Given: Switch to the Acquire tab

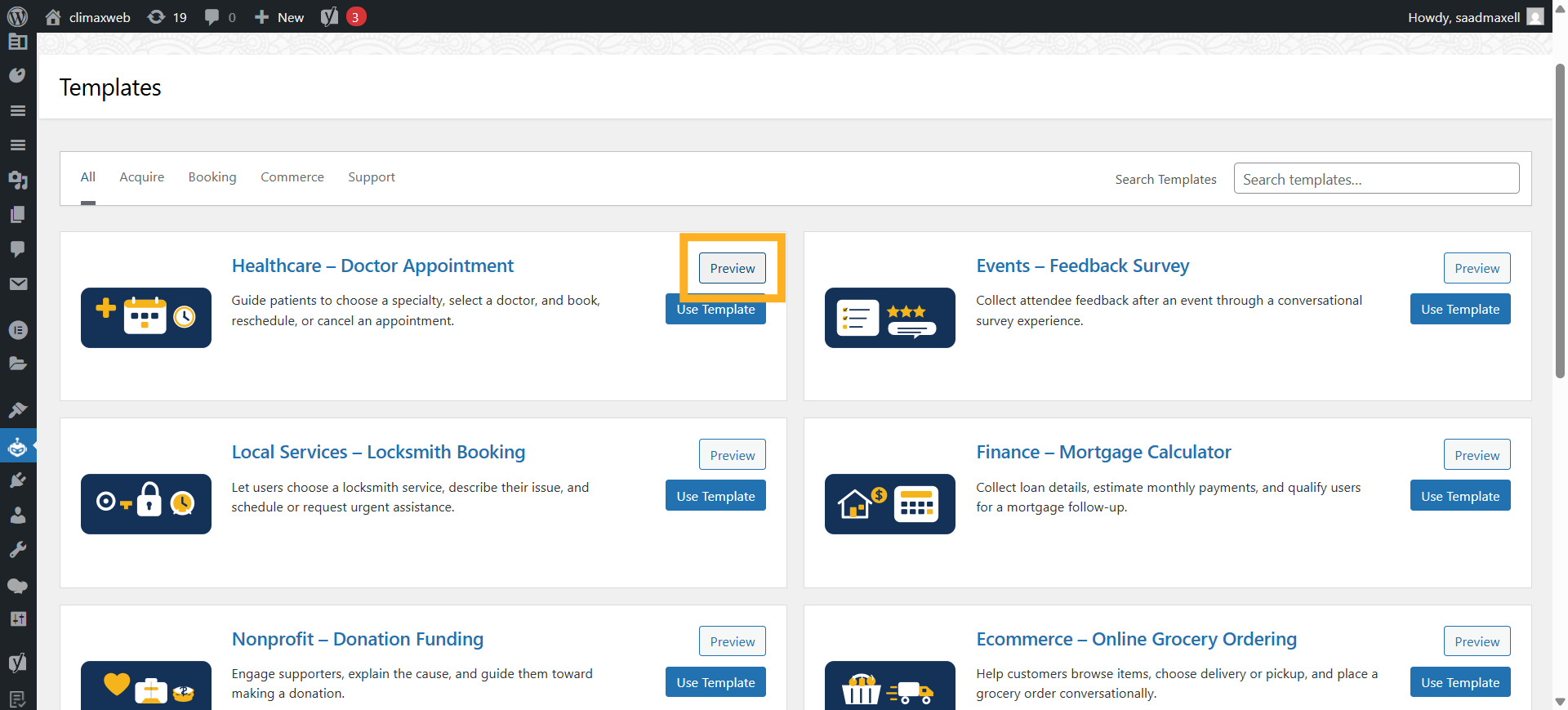Looking at the screenshot, I should [x=142, y=177].
